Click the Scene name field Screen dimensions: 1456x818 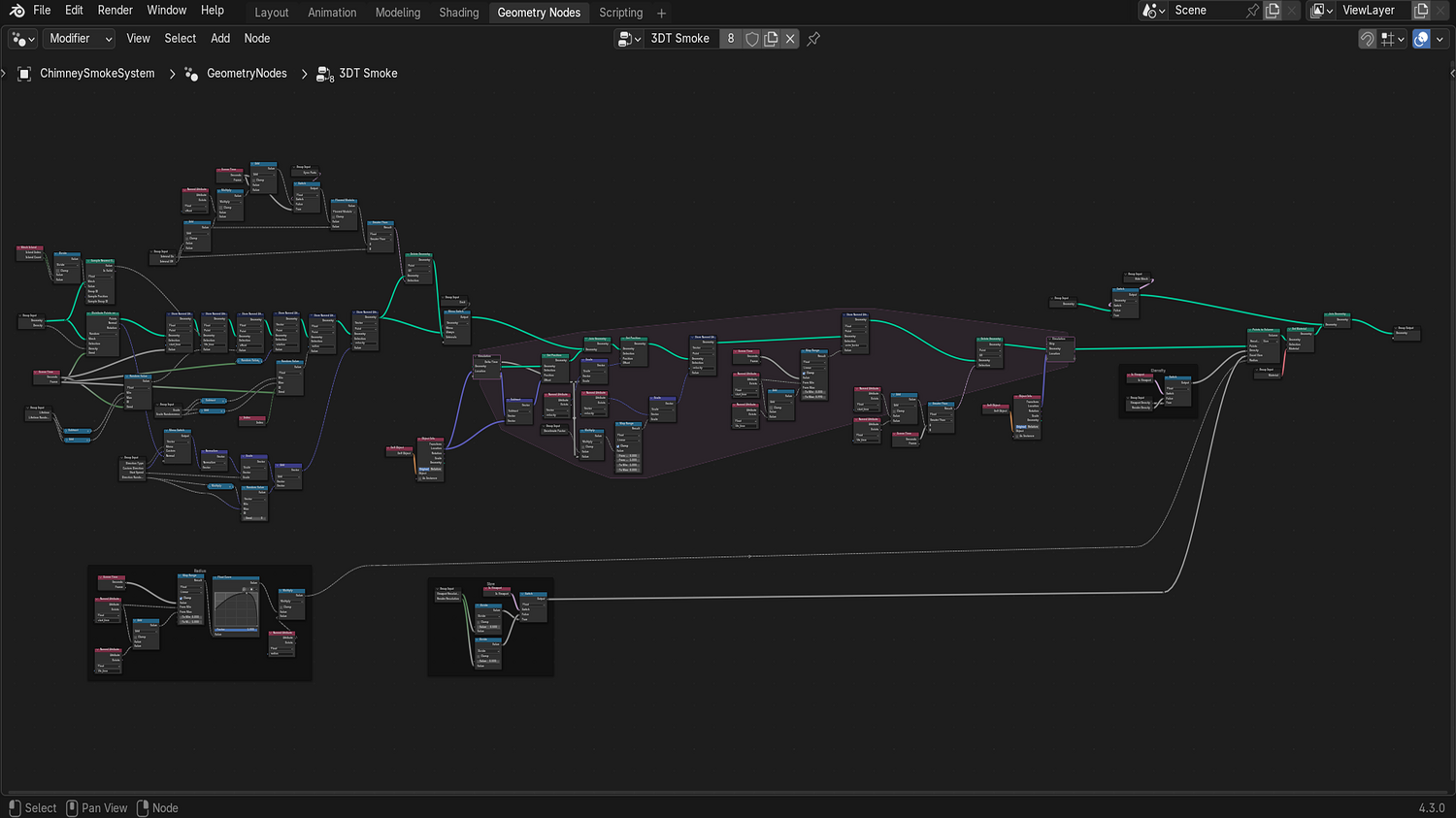(x=1207, y=11)
